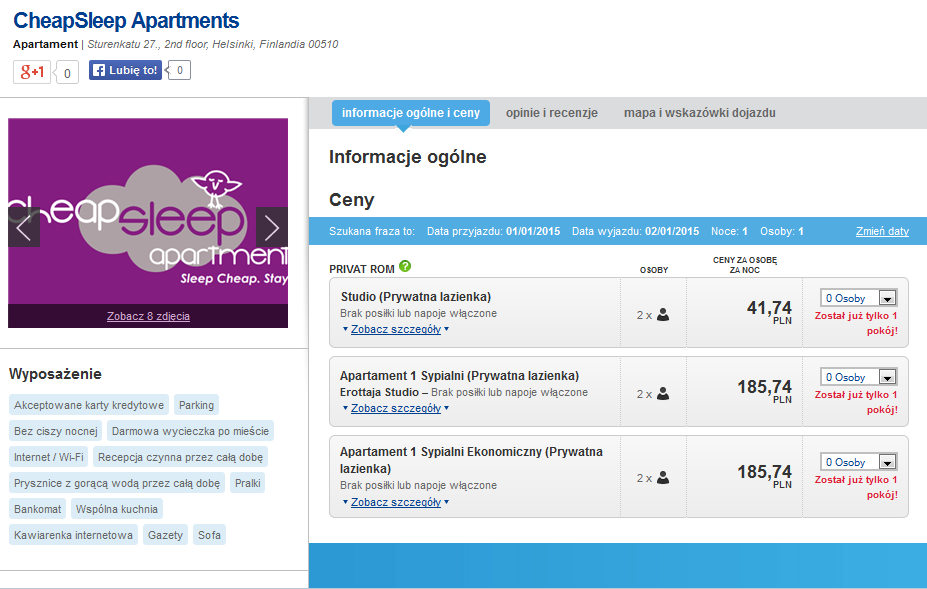
Task: Click the Facebook like count bubble
Action: click(x=180, y=70)
